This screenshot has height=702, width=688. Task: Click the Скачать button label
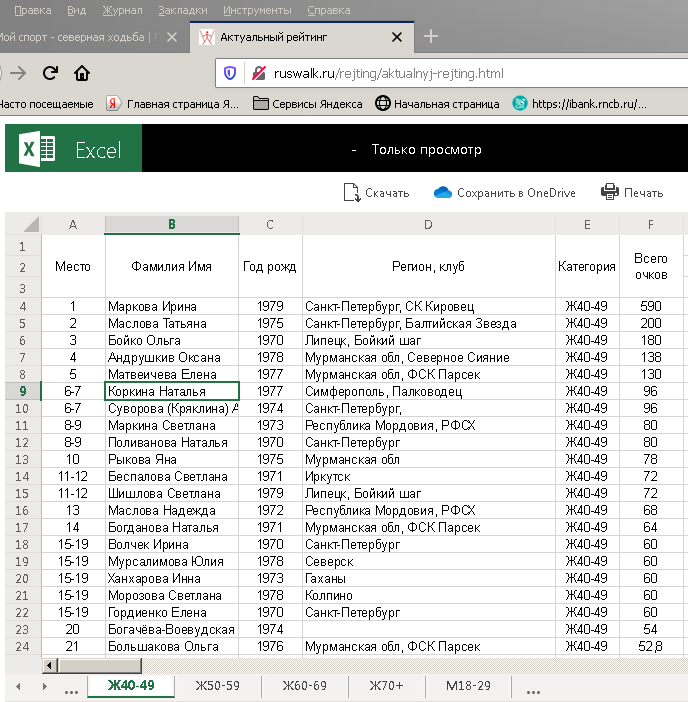387,193
